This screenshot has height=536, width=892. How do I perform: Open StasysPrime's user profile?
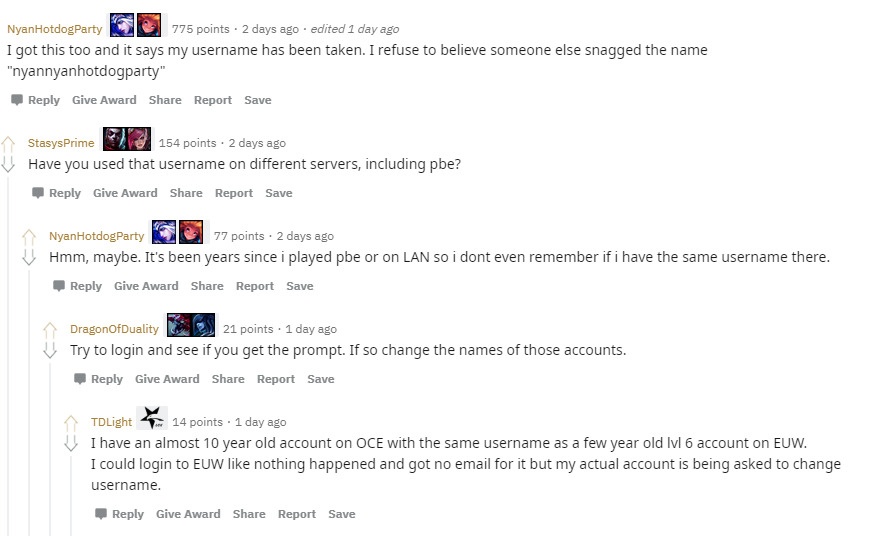pyautogui.click(x=61, y=143)
